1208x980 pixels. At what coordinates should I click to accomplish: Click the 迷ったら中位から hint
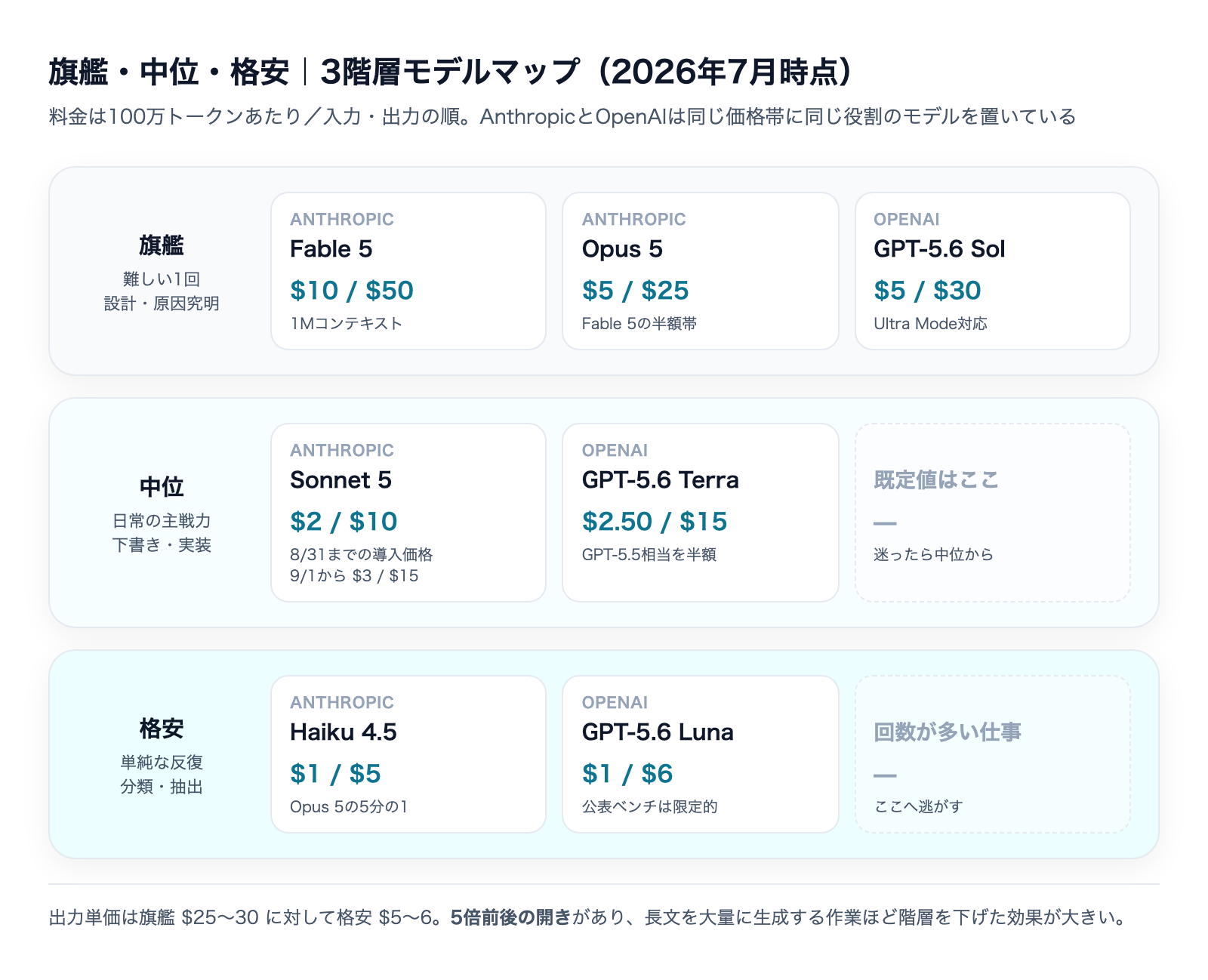933,554
